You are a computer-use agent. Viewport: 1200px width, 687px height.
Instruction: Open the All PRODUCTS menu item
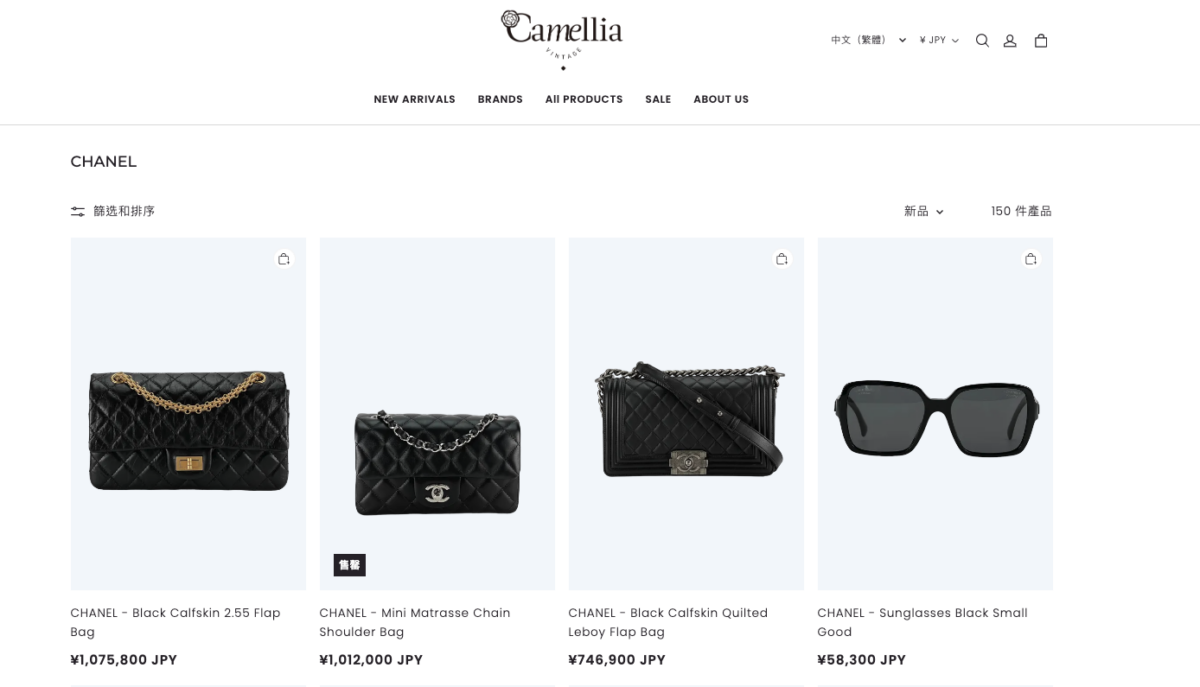tap(584, 99)
